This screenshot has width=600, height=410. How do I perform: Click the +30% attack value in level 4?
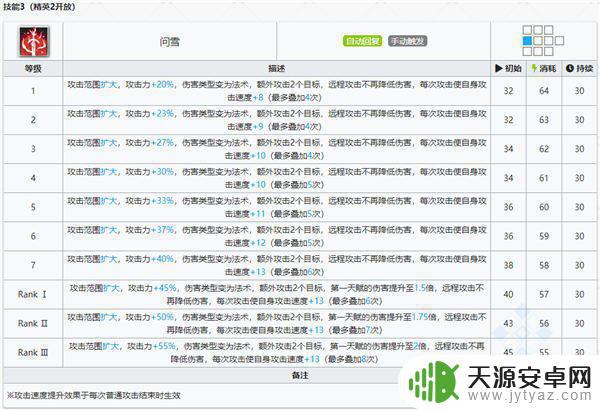pos(163,172)
